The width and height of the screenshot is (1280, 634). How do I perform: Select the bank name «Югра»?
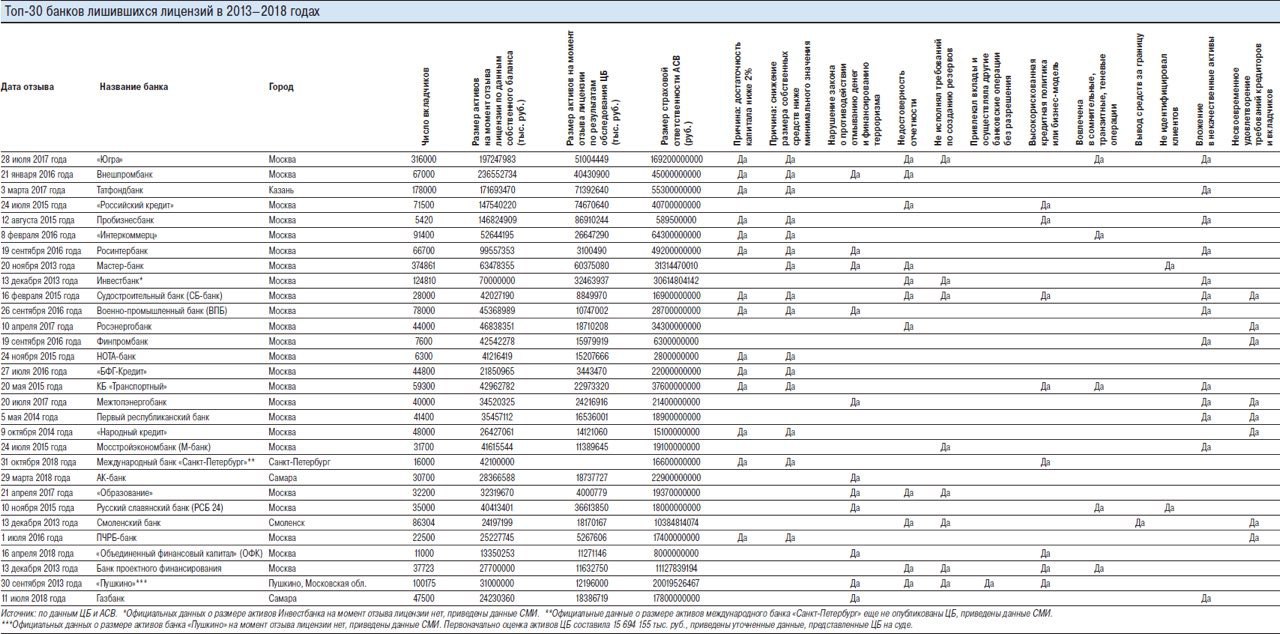tap(110, 159)
